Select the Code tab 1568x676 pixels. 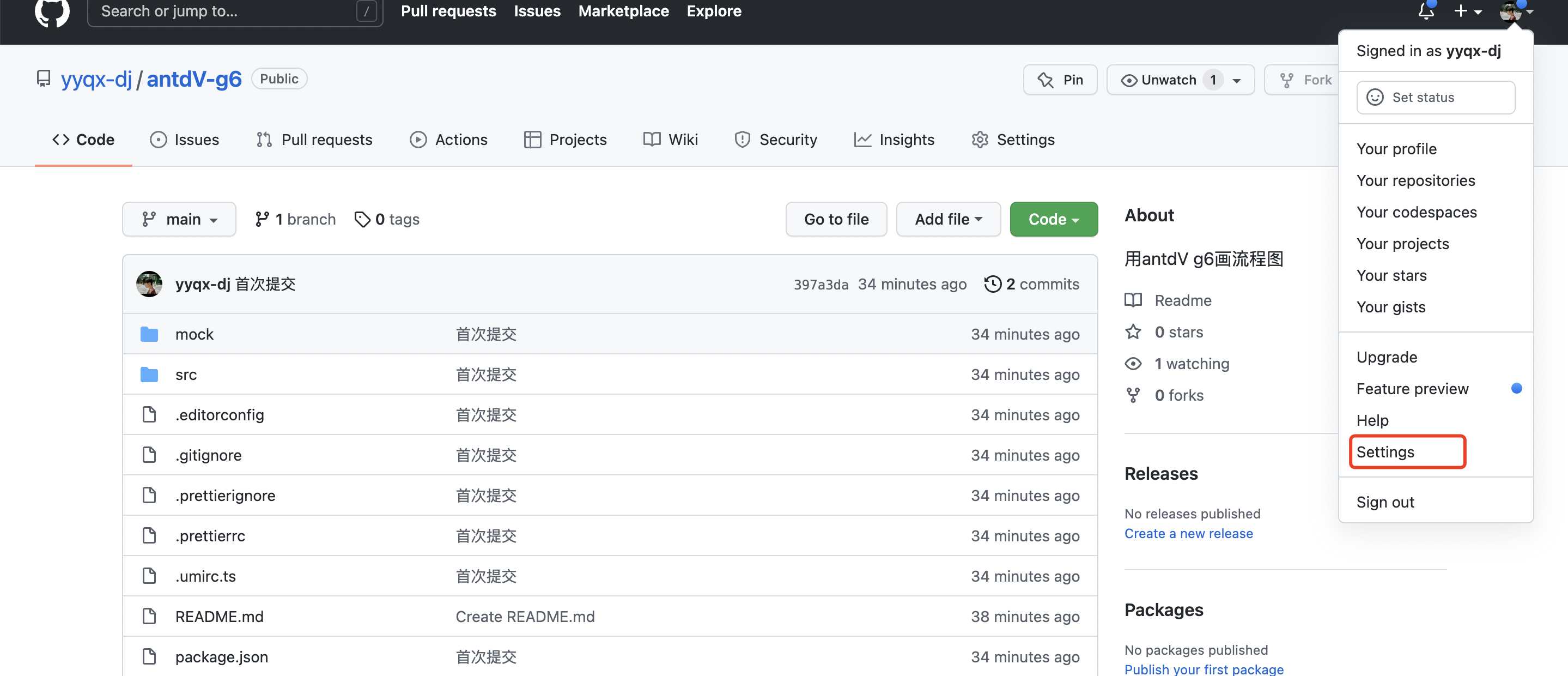(83, 140)
